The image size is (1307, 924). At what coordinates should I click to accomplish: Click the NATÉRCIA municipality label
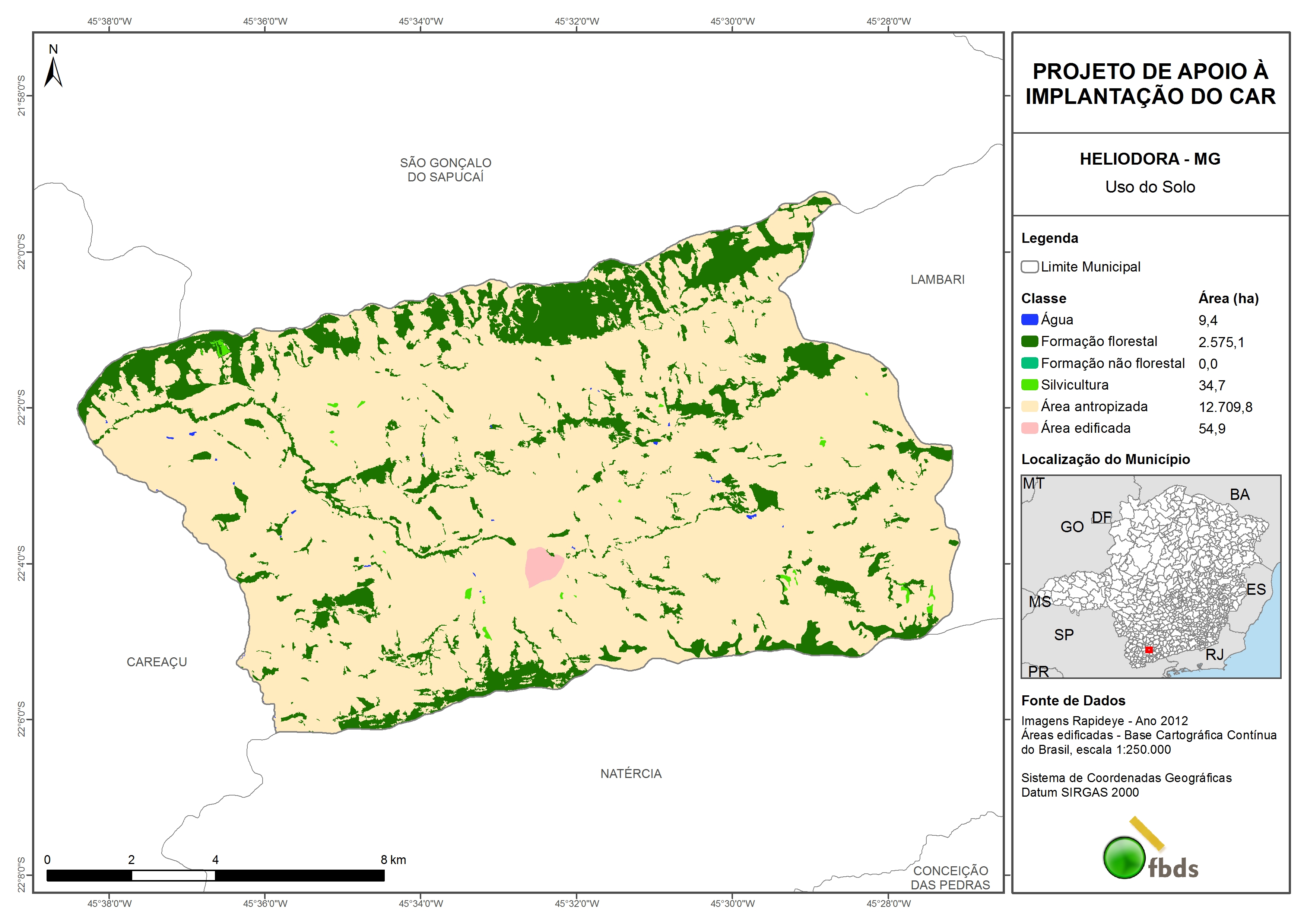point(631,774)
